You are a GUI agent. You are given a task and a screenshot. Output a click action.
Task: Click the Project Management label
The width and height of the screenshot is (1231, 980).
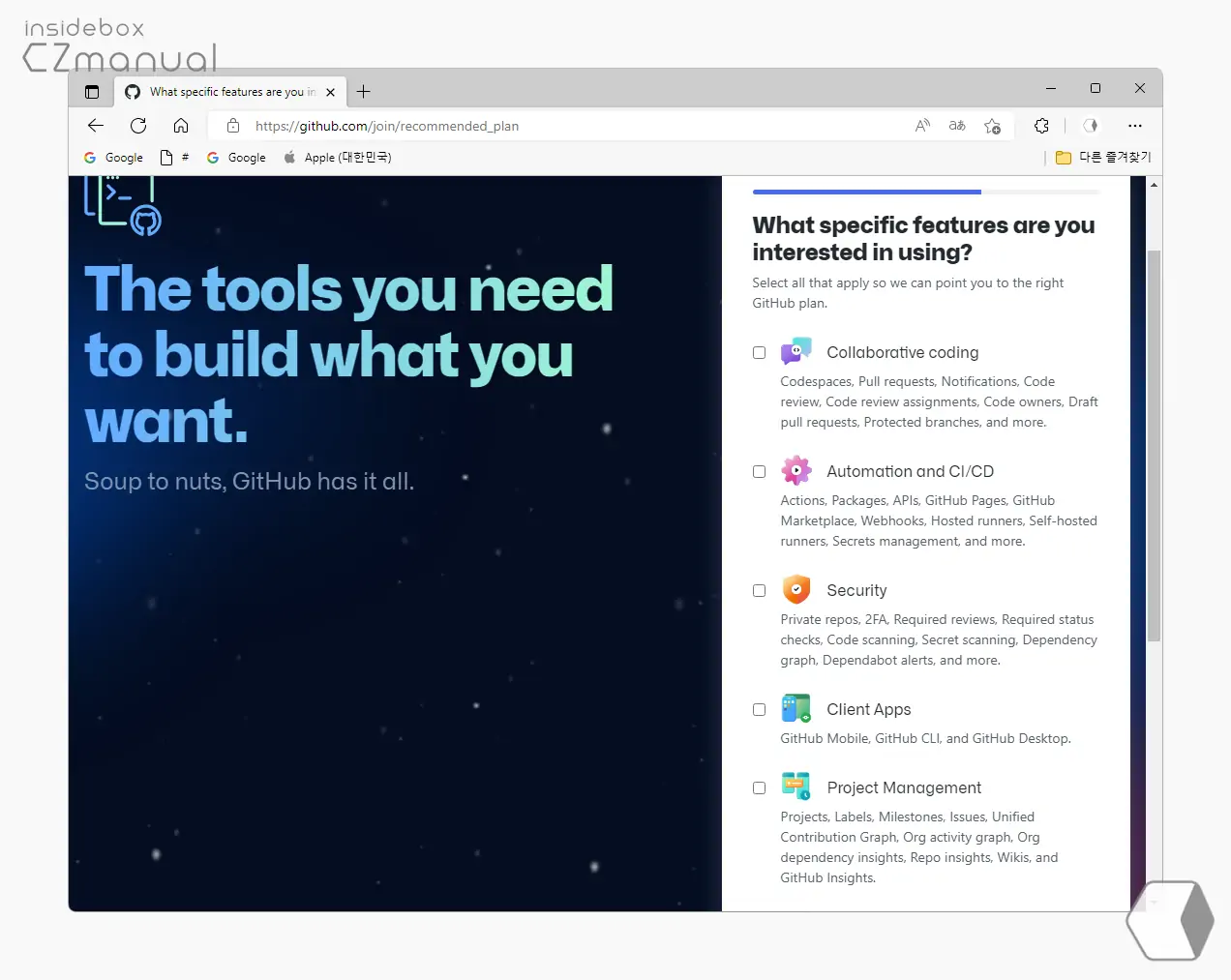pos(904,788)
